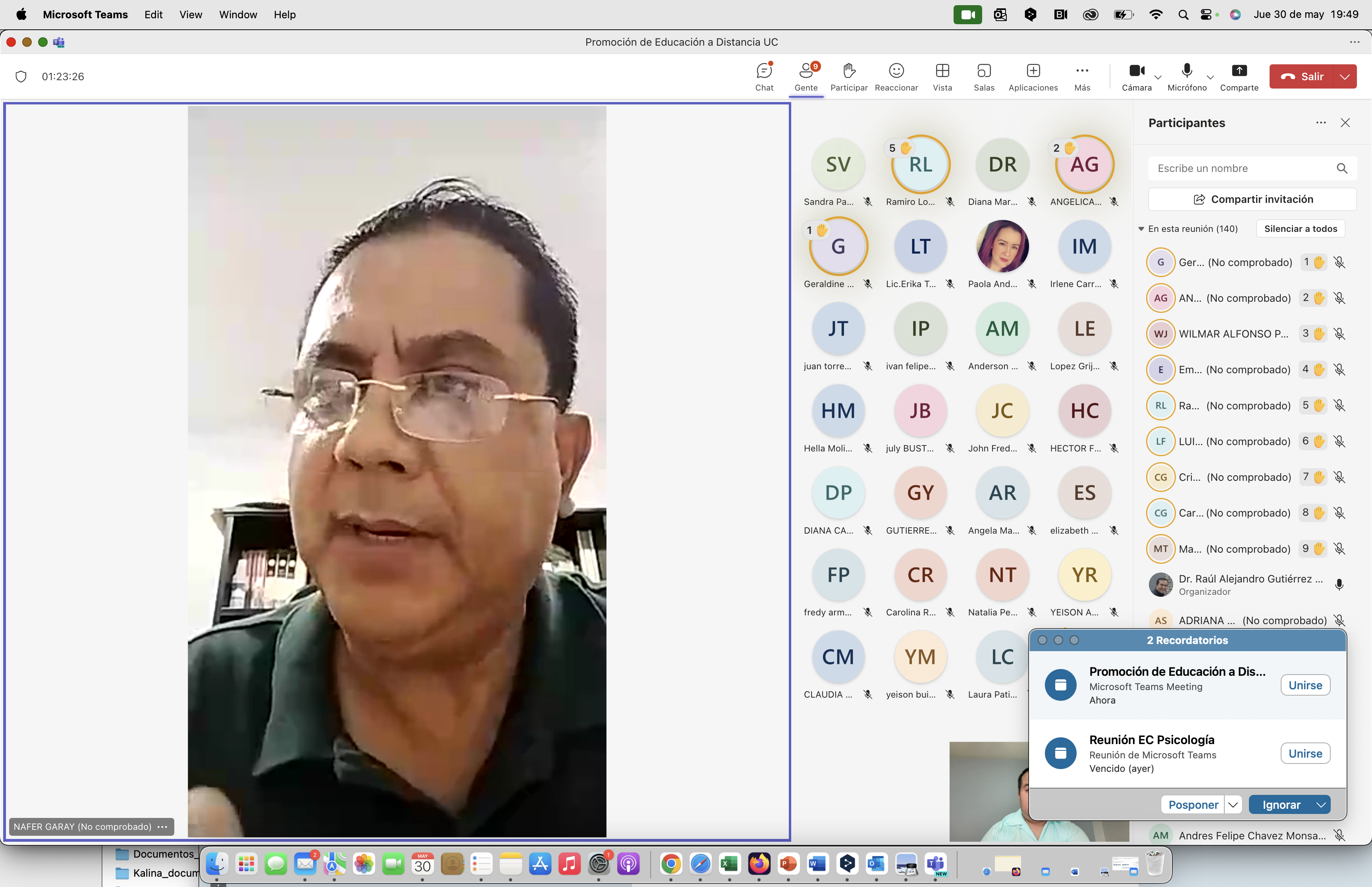
Task: Open Vista layout options
Action: pos(942,77)
